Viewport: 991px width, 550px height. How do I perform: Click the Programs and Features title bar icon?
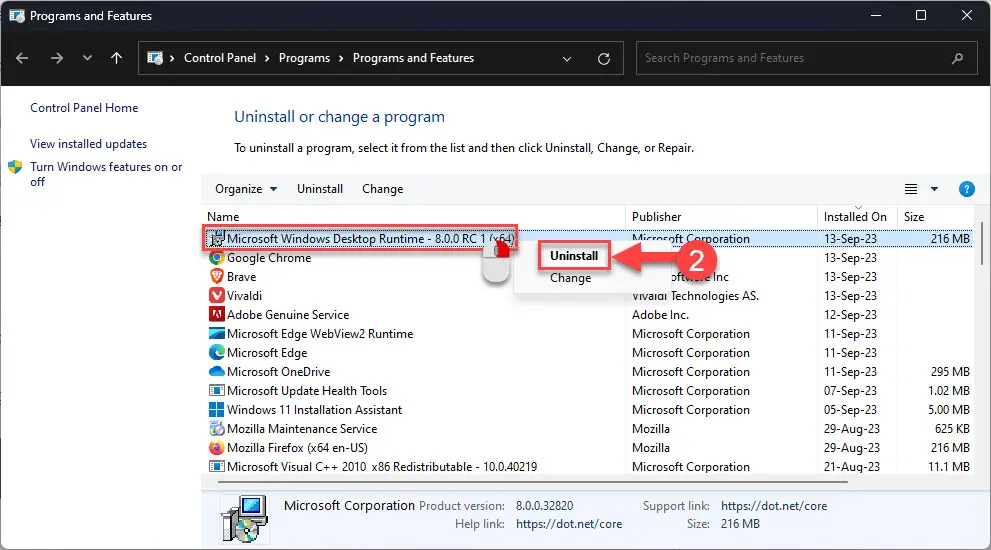[17, 16]
